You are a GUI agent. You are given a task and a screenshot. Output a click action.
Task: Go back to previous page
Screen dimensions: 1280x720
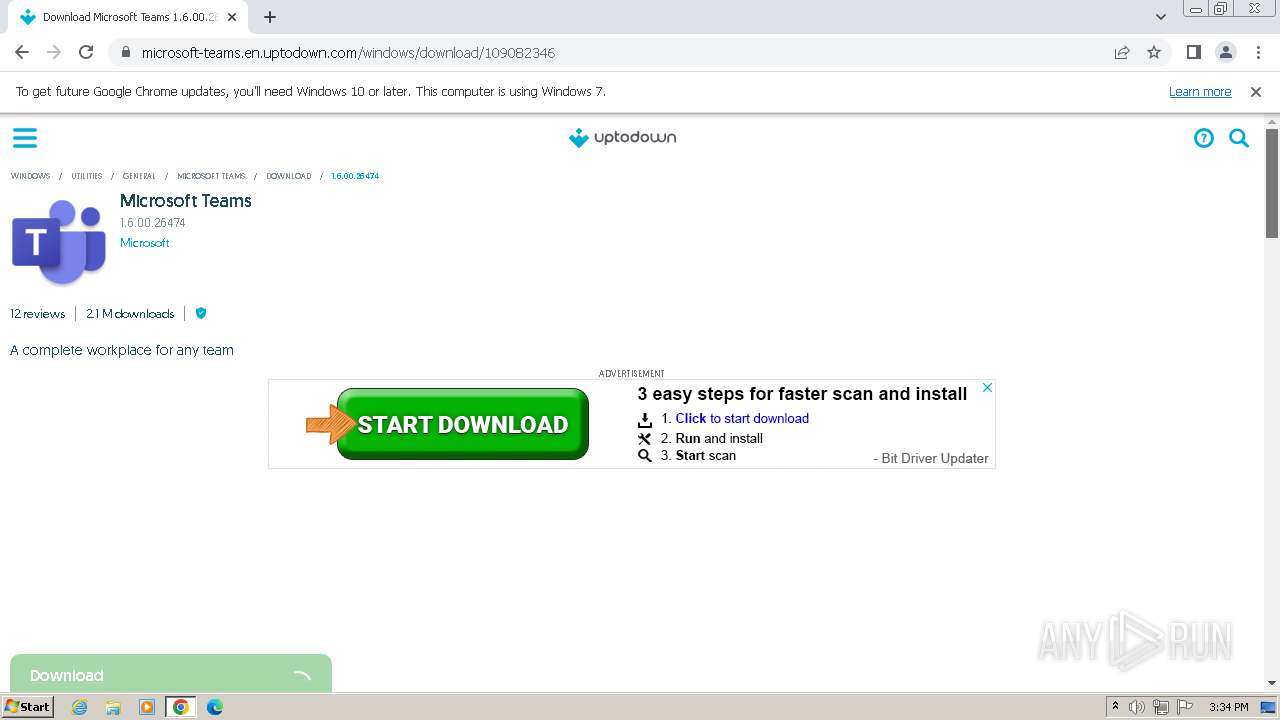coord(22,52)
